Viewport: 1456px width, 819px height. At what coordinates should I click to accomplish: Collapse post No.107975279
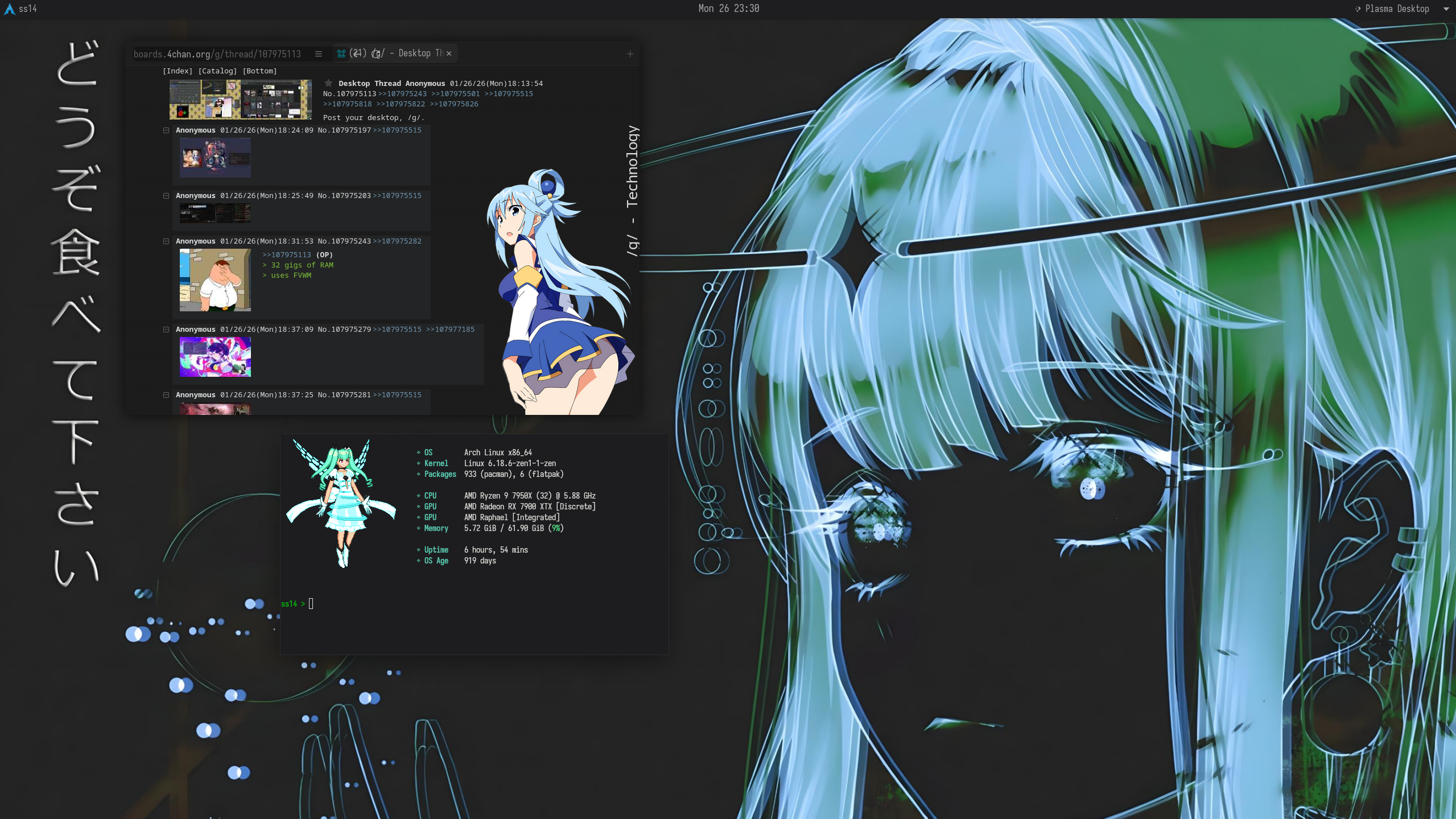[x=166, y=330]
